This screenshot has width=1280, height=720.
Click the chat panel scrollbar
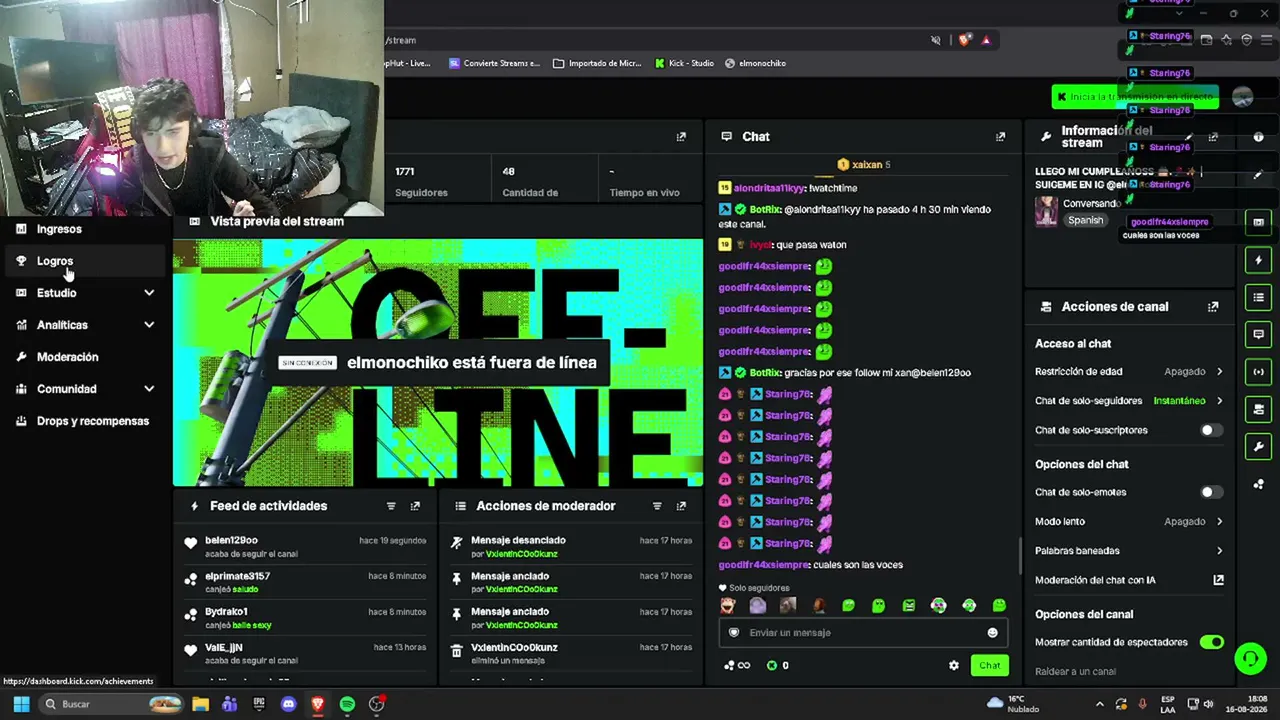1020,555
